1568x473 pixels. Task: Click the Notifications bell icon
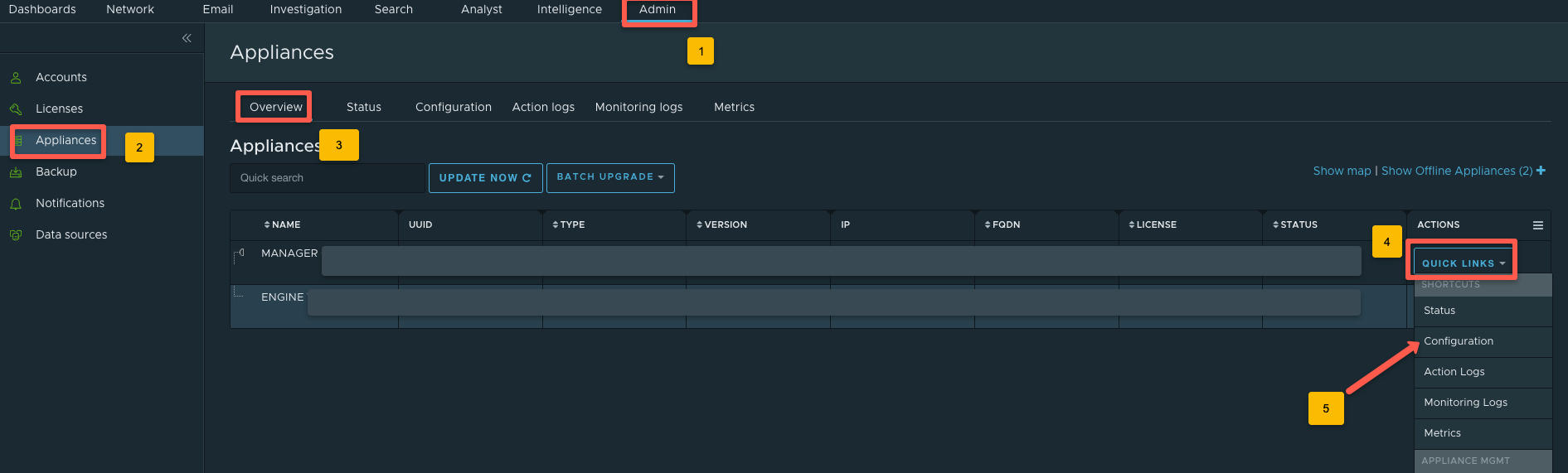coord(16,204)
